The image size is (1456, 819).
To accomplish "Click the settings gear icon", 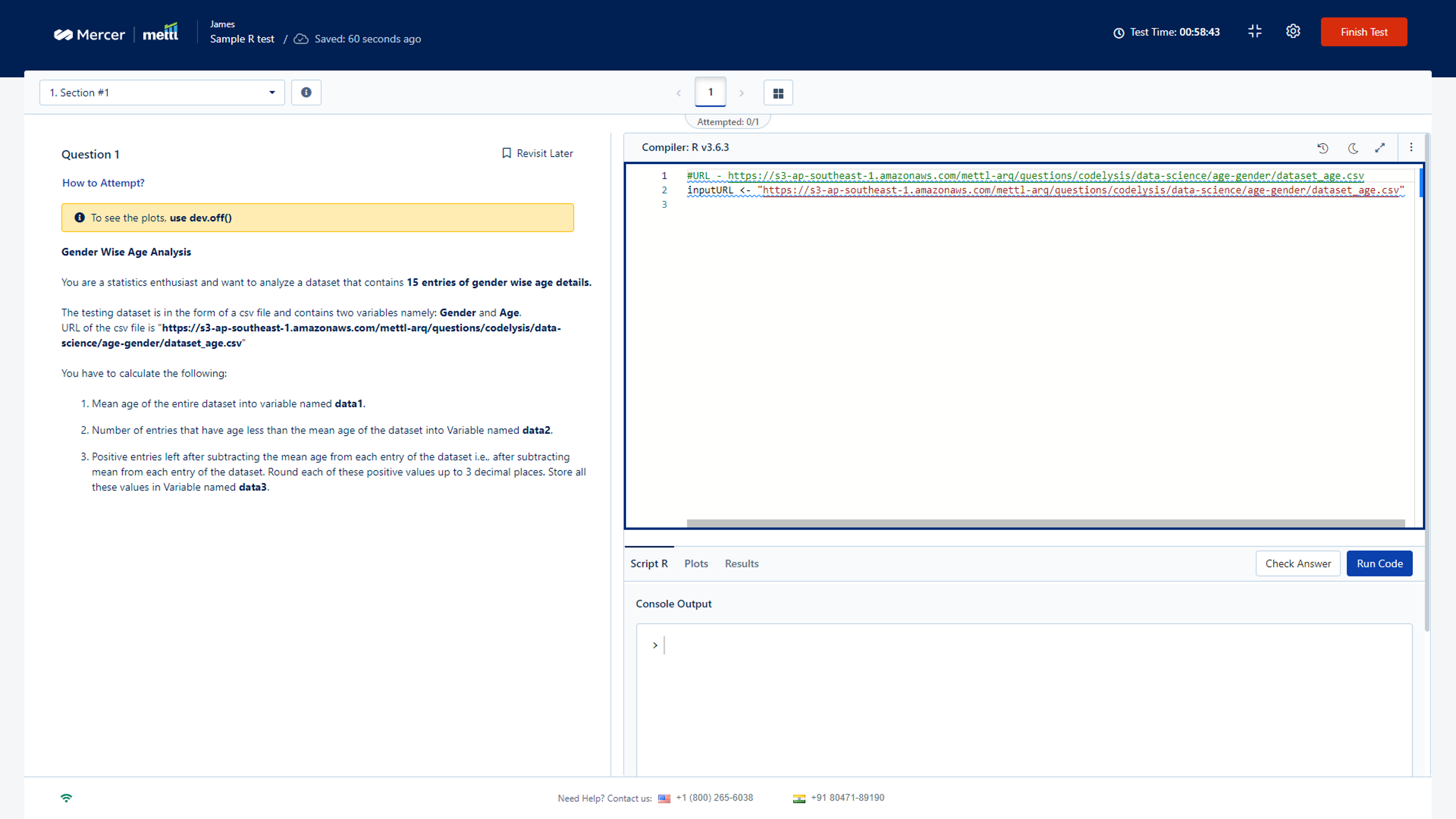I will point(1293,32).
